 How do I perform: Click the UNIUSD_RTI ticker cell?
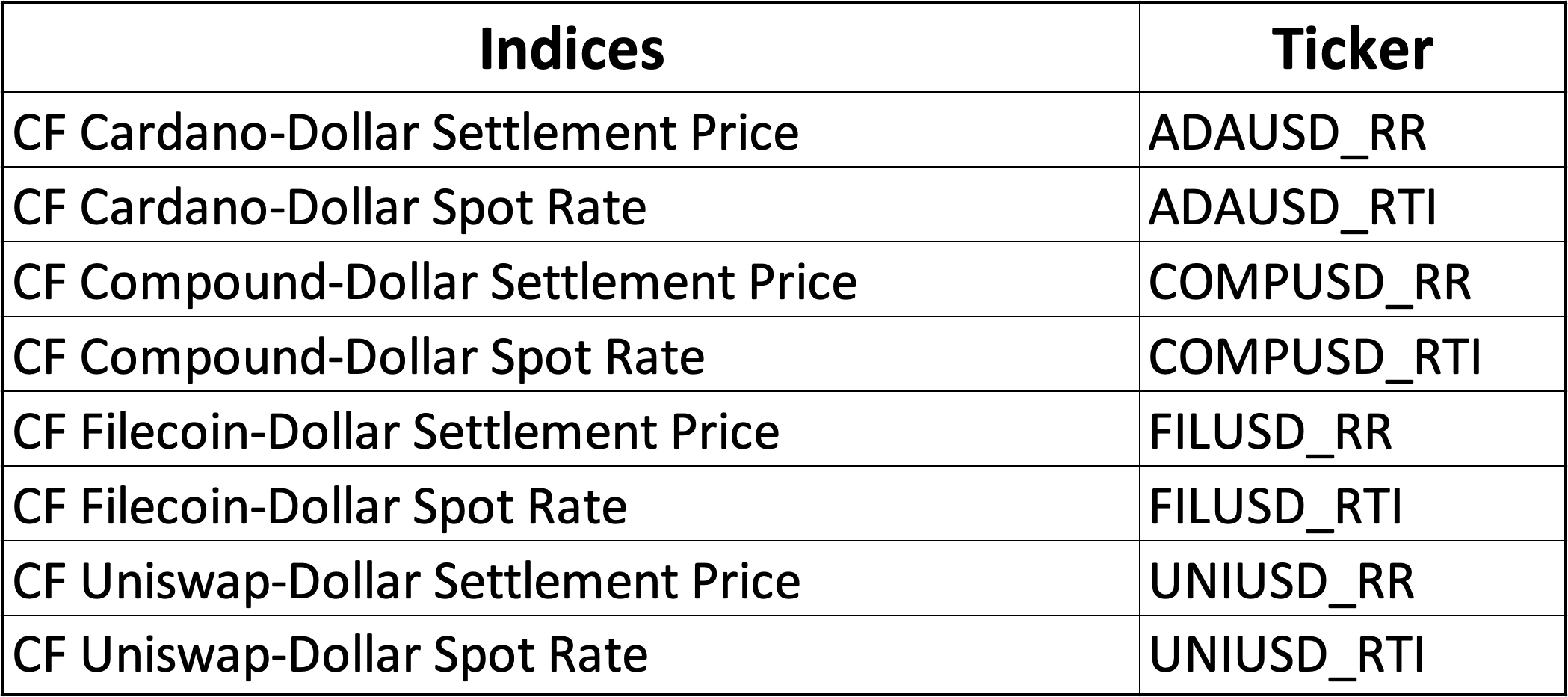point(1351,654)
